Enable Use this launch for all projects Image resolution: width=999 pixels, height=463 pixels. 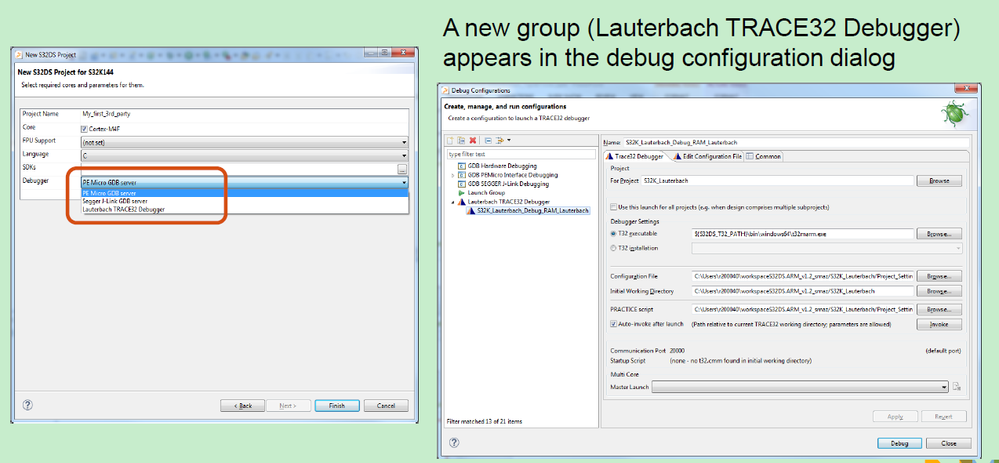coord(614,208)
